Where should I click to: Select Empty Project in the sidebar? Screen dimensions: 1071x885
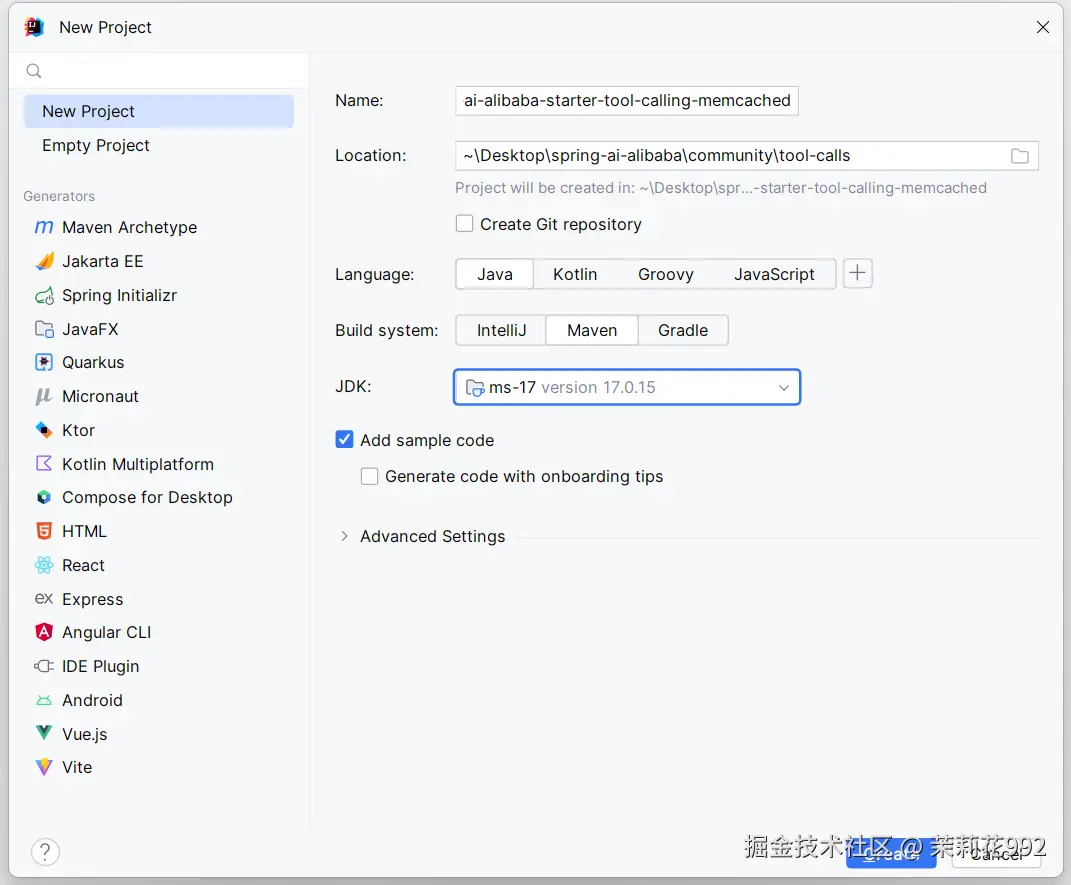96,145
